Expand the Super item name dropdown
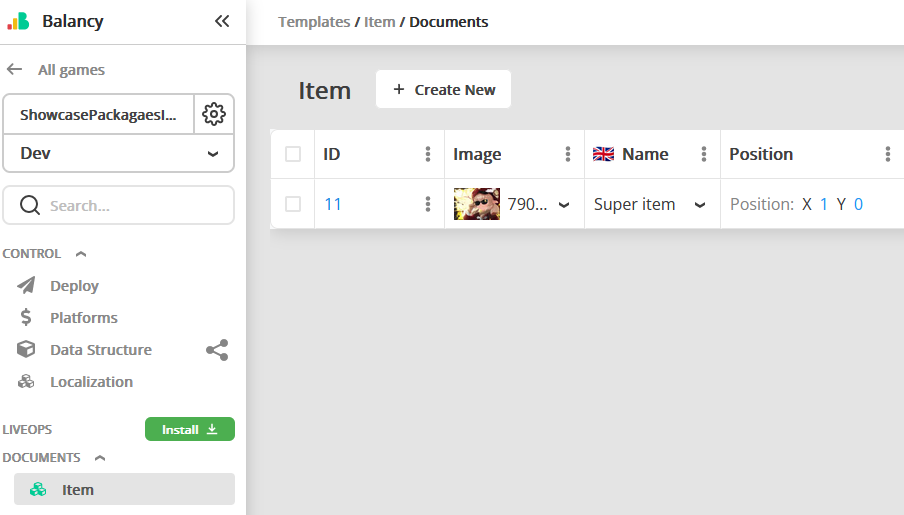904x515 pixels. (700, 205)
